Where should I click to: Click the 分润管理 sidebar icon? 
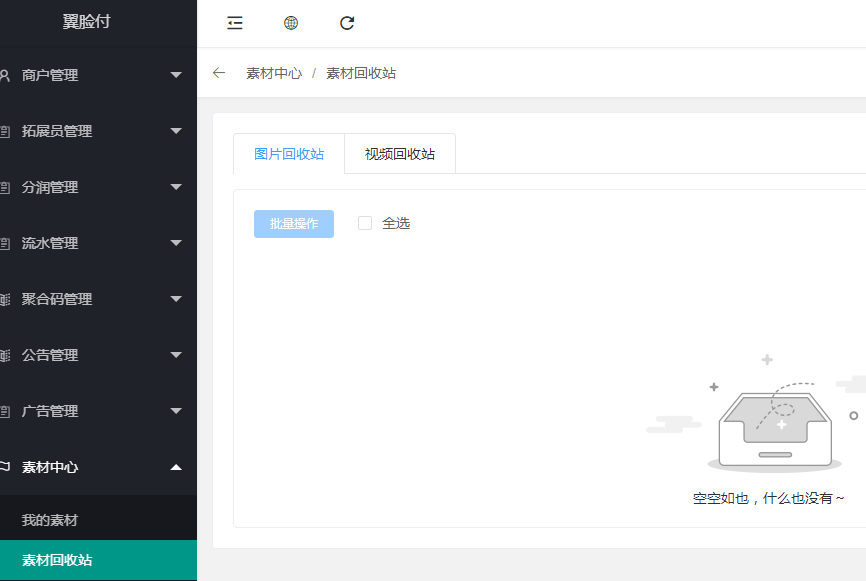click(x=5, y=187)
